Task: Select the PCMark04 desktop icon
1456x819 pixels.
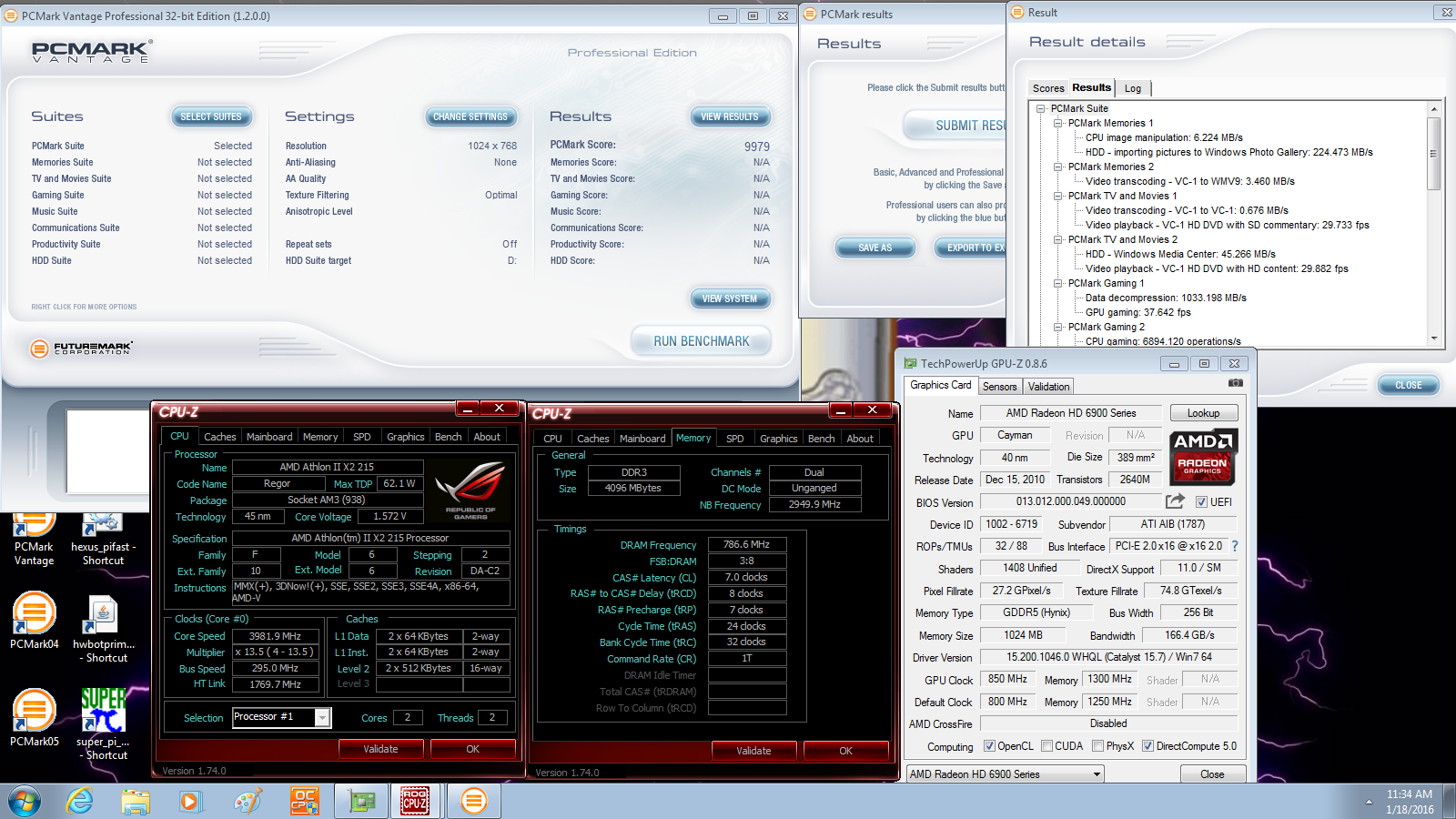Action: pyautogui.click(x=34, y=621)
